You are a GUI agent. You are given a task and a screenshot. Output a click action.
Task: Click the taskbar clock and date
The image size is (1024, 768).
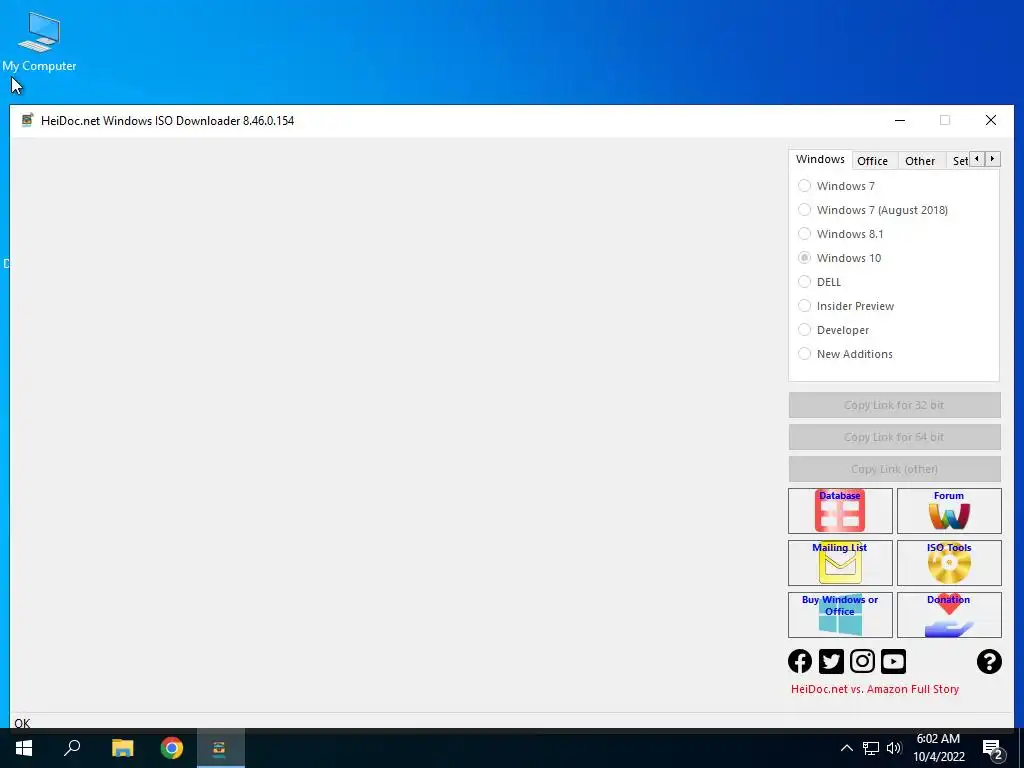(x=938, y=748)
